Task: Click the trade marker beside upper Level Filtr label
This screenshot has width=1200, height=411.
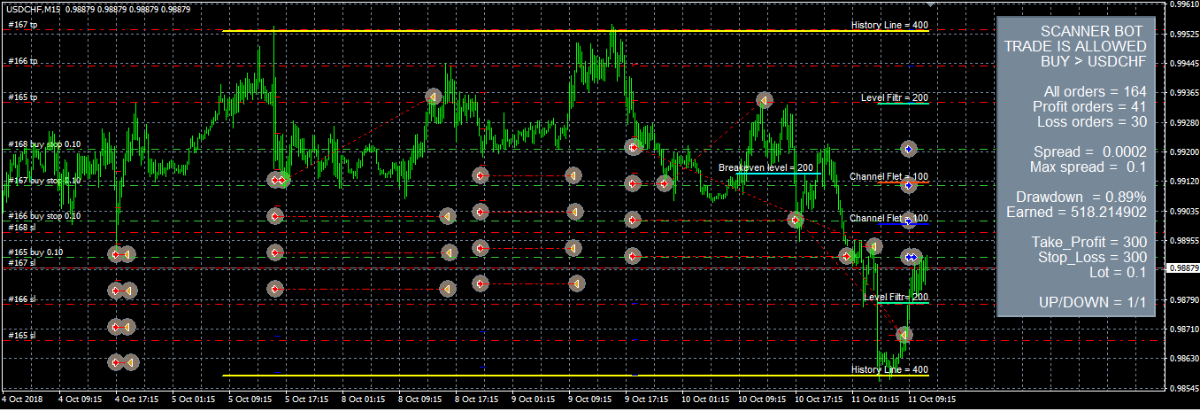Action: 764,100
